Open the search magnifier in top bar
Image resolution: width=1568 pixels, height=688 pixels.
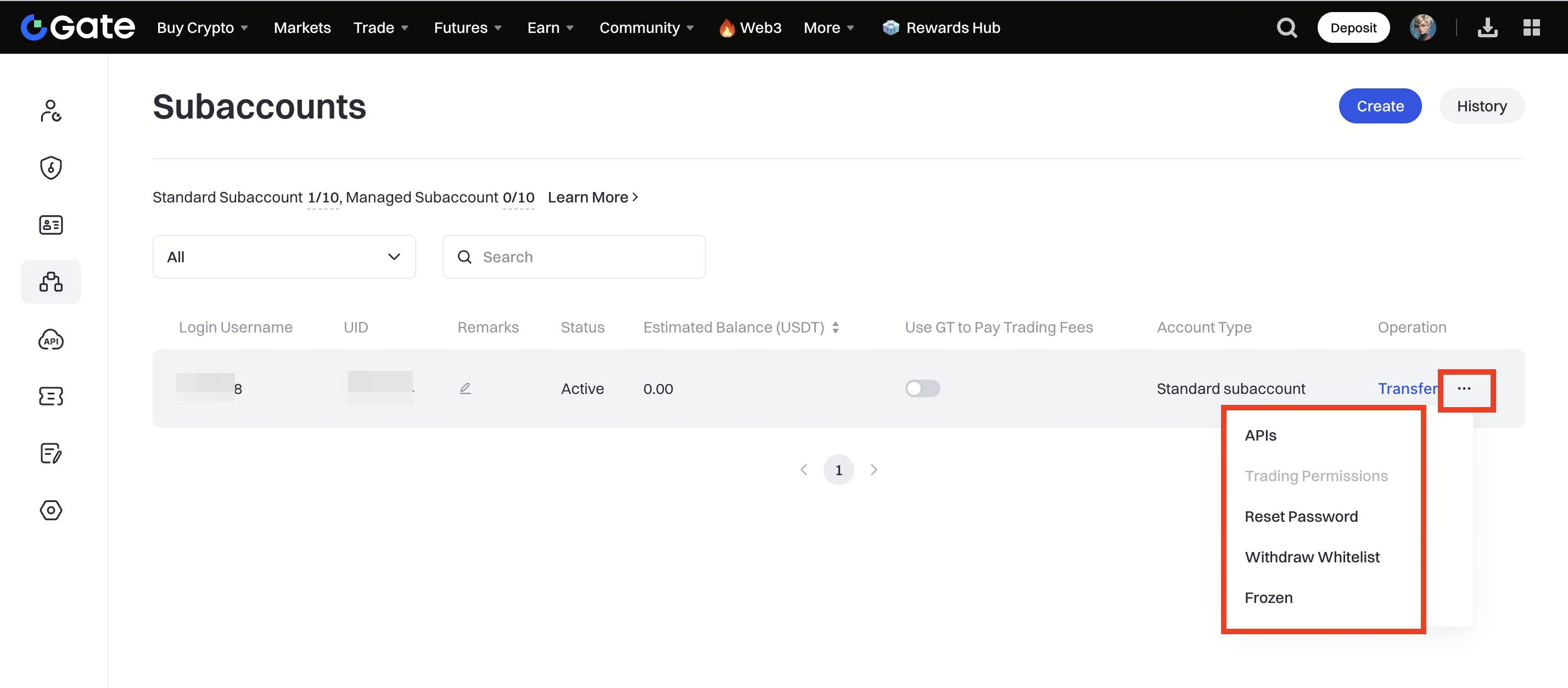[x=1286, y=27]
